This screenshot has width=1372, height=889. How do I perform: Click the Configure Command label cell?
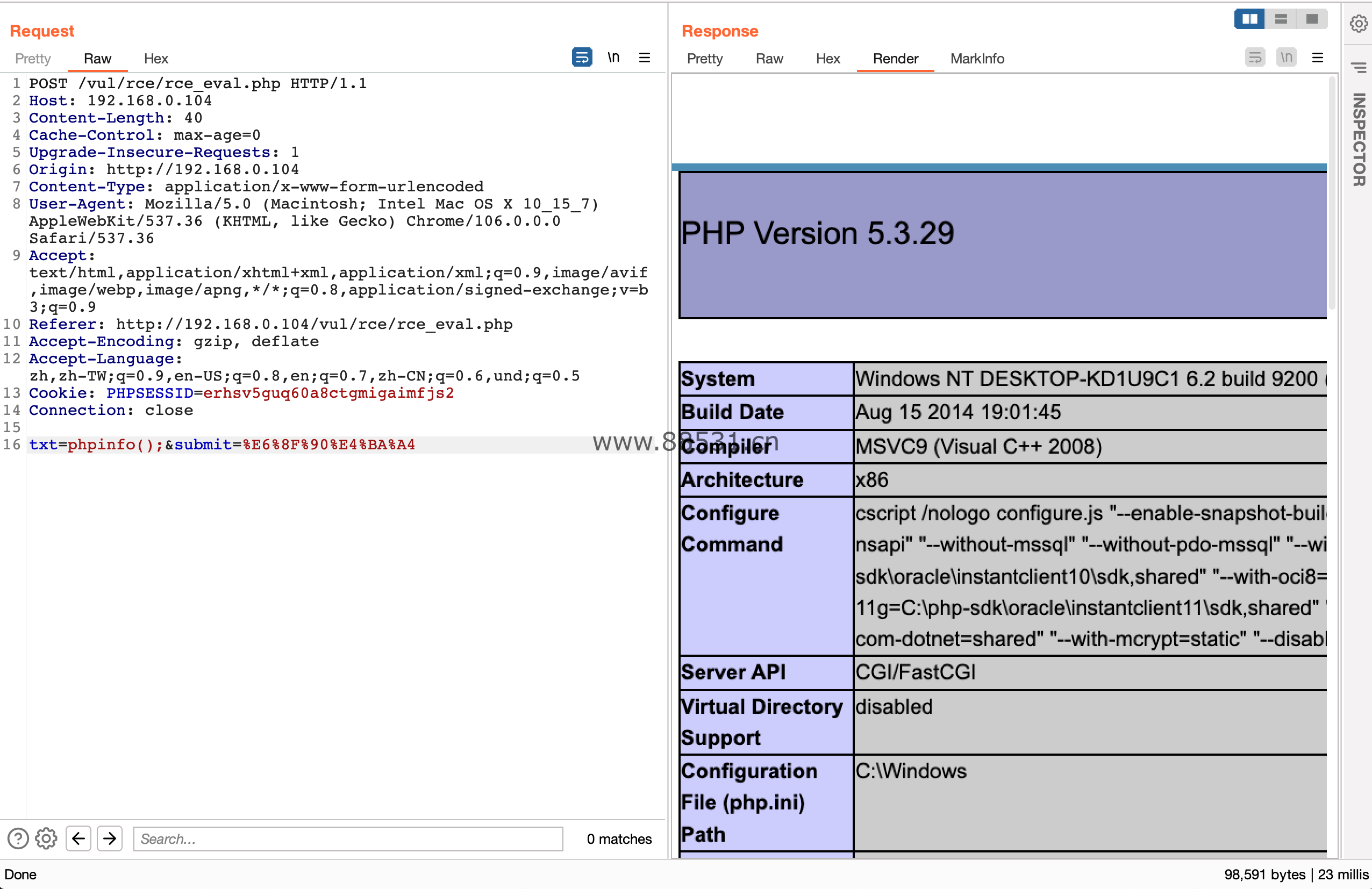(766, 576)
